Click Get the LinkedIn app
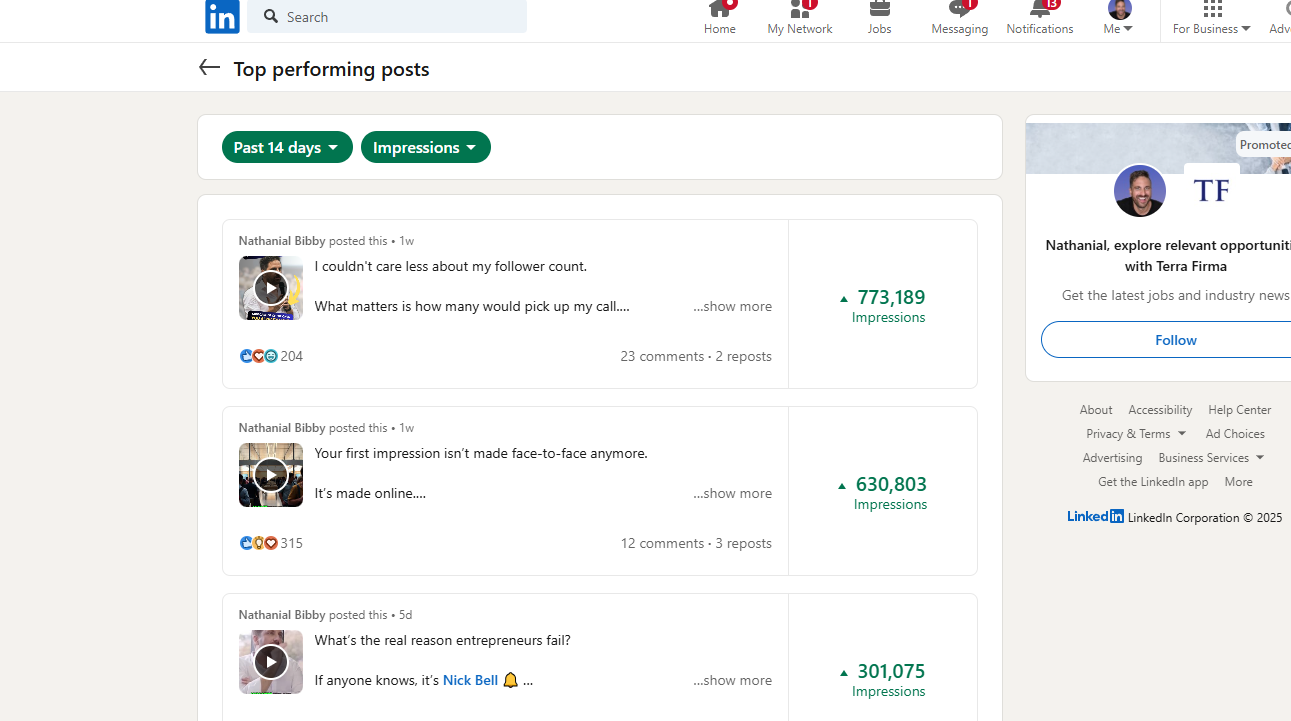Screen dimensions: 1291x721 pyautogui.click(x=1153, y=482)
